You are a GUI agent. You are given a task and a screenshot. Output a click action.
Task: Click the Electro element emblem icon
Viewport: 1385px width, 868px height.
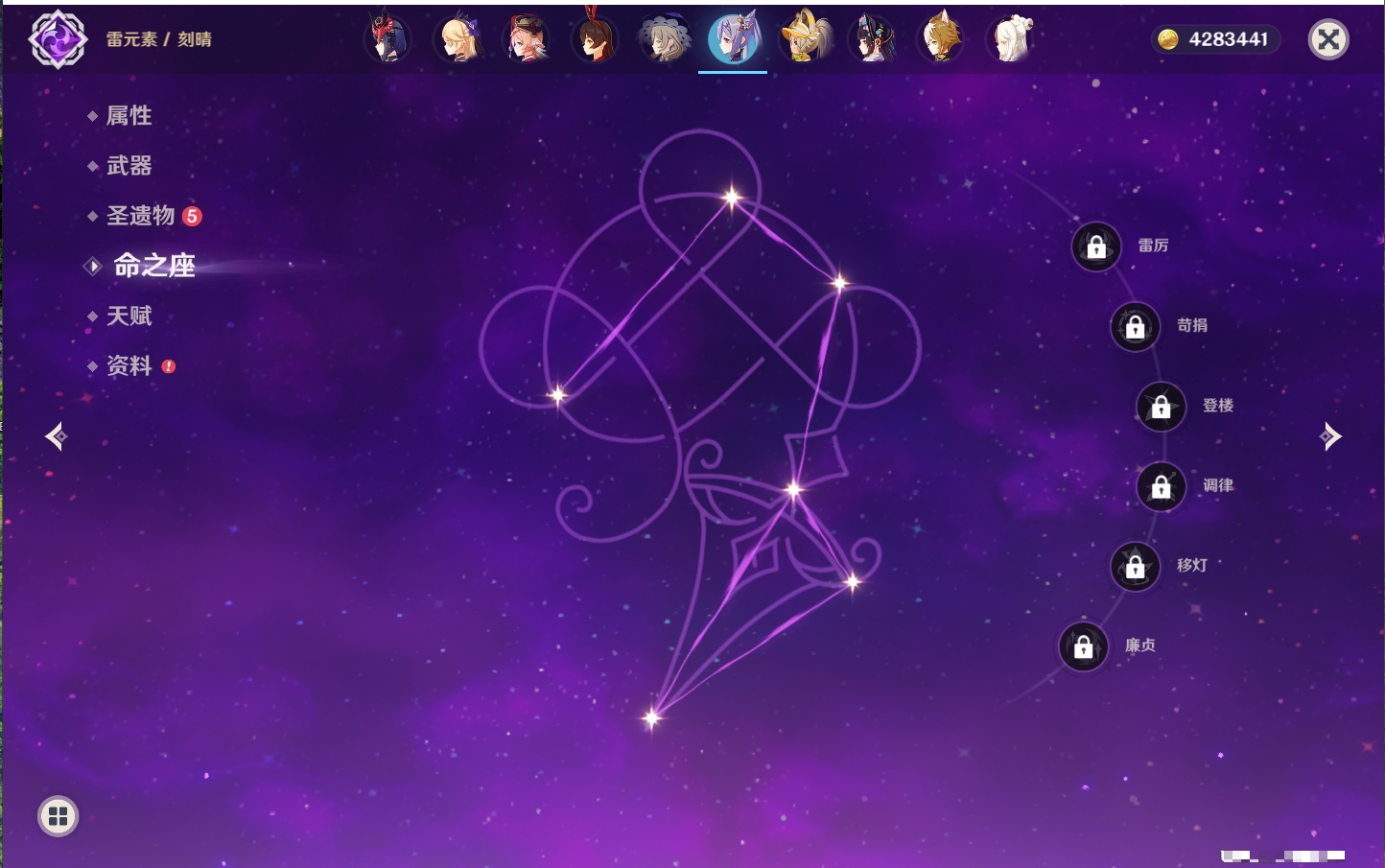point(58,39)
